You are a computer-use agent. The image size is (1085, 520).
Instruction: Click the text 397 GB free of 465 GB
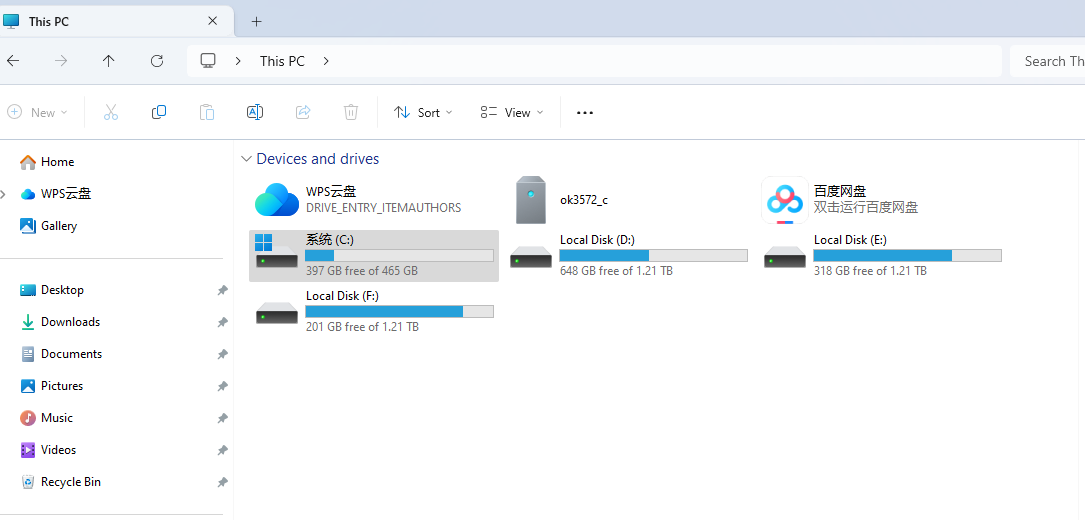(x=362, y=271)
